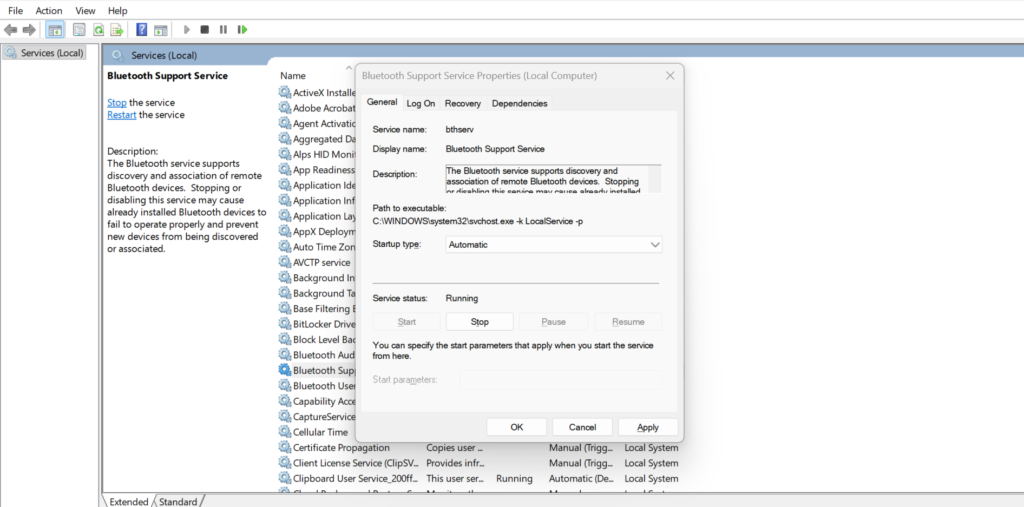Open the Action menu
The width and height of the screenshot is (1024, 507).
[49, 10]
